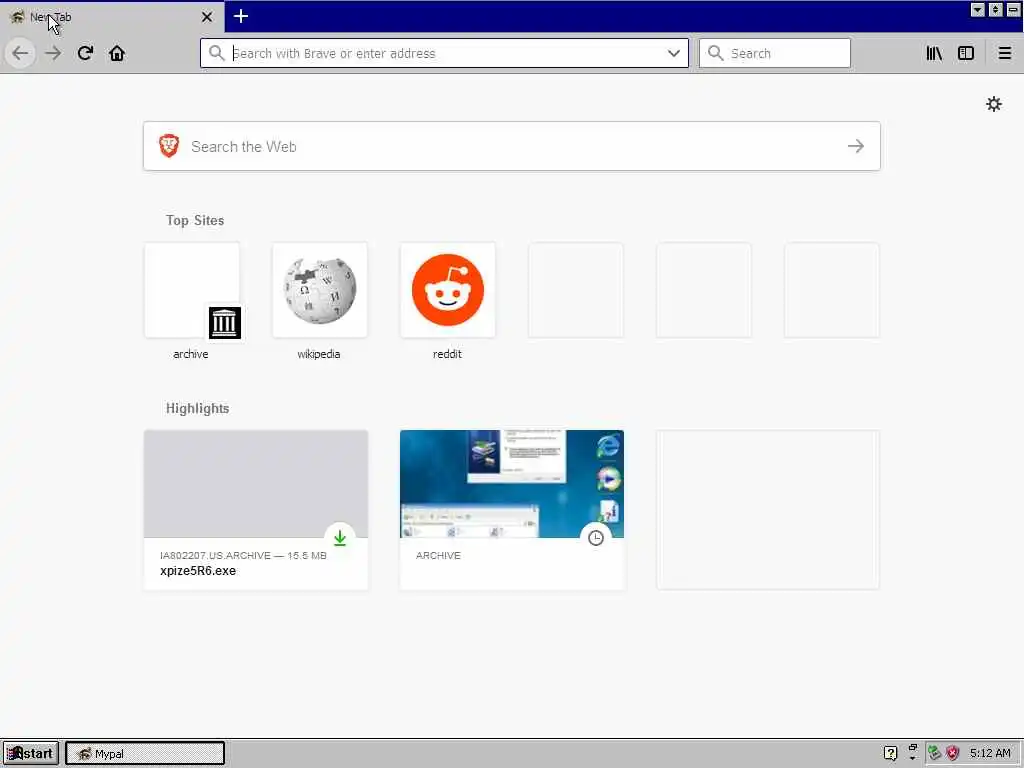
Task: Click the restore window button
Action: [995, 10]
